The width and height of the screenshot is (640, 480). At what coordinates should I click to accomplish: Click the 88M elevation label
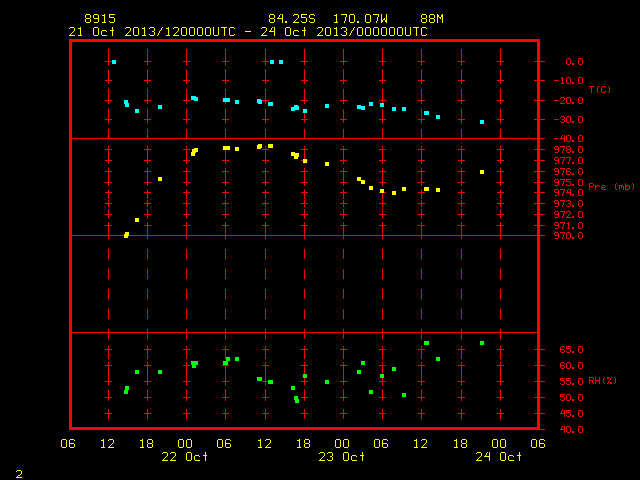[432, 19]
